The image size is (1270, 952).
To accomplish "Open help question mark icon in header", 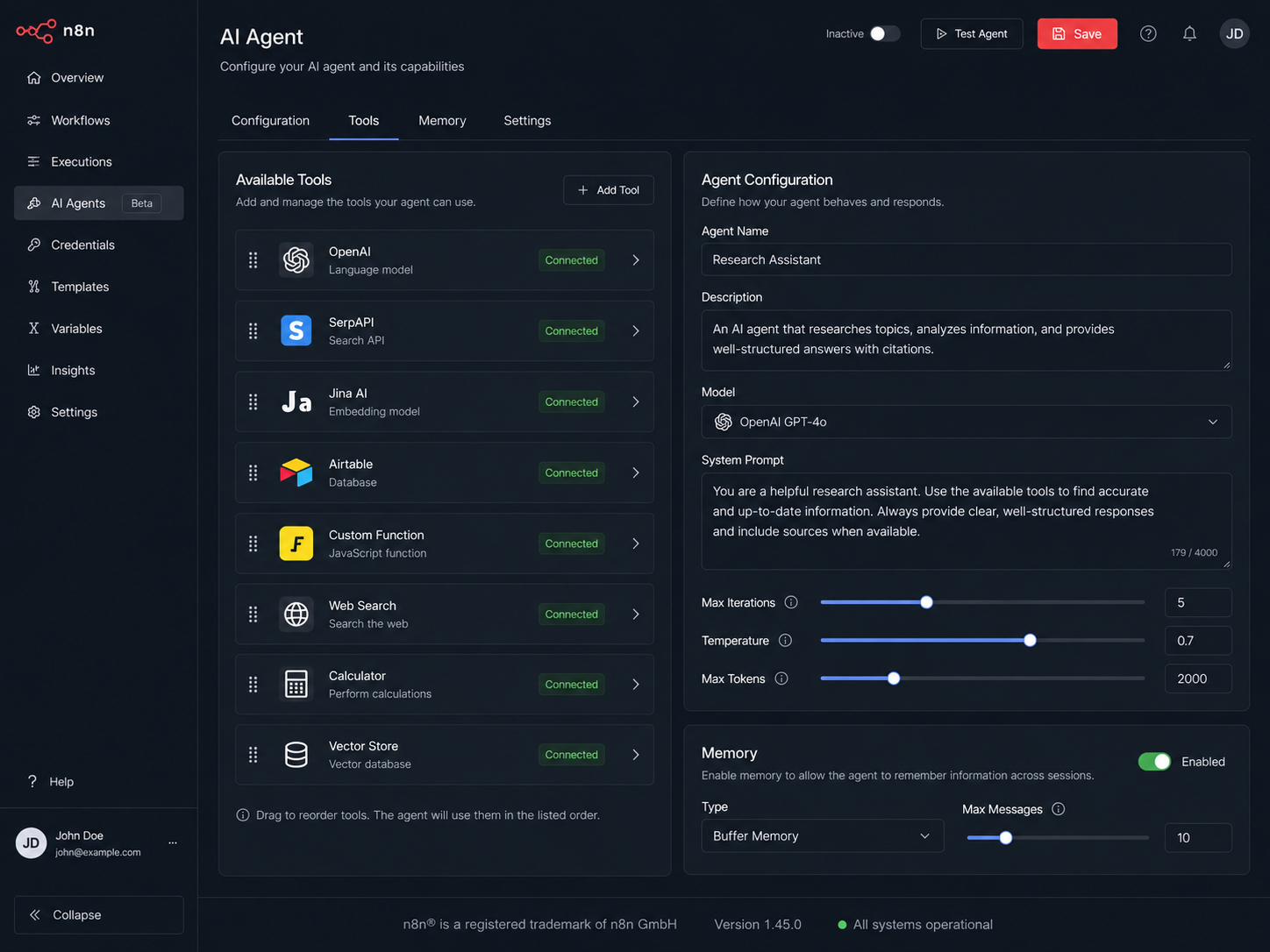I will point(1148,33).
